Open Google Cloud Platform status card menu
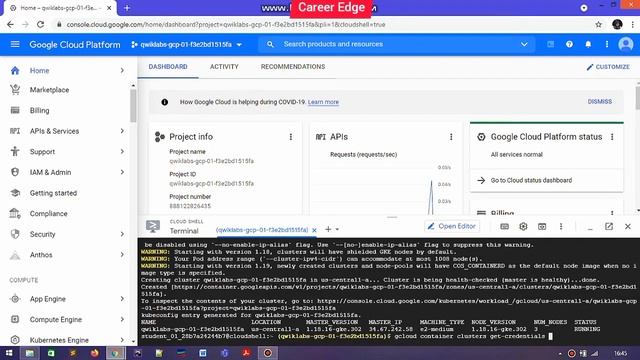 (612, 137)
